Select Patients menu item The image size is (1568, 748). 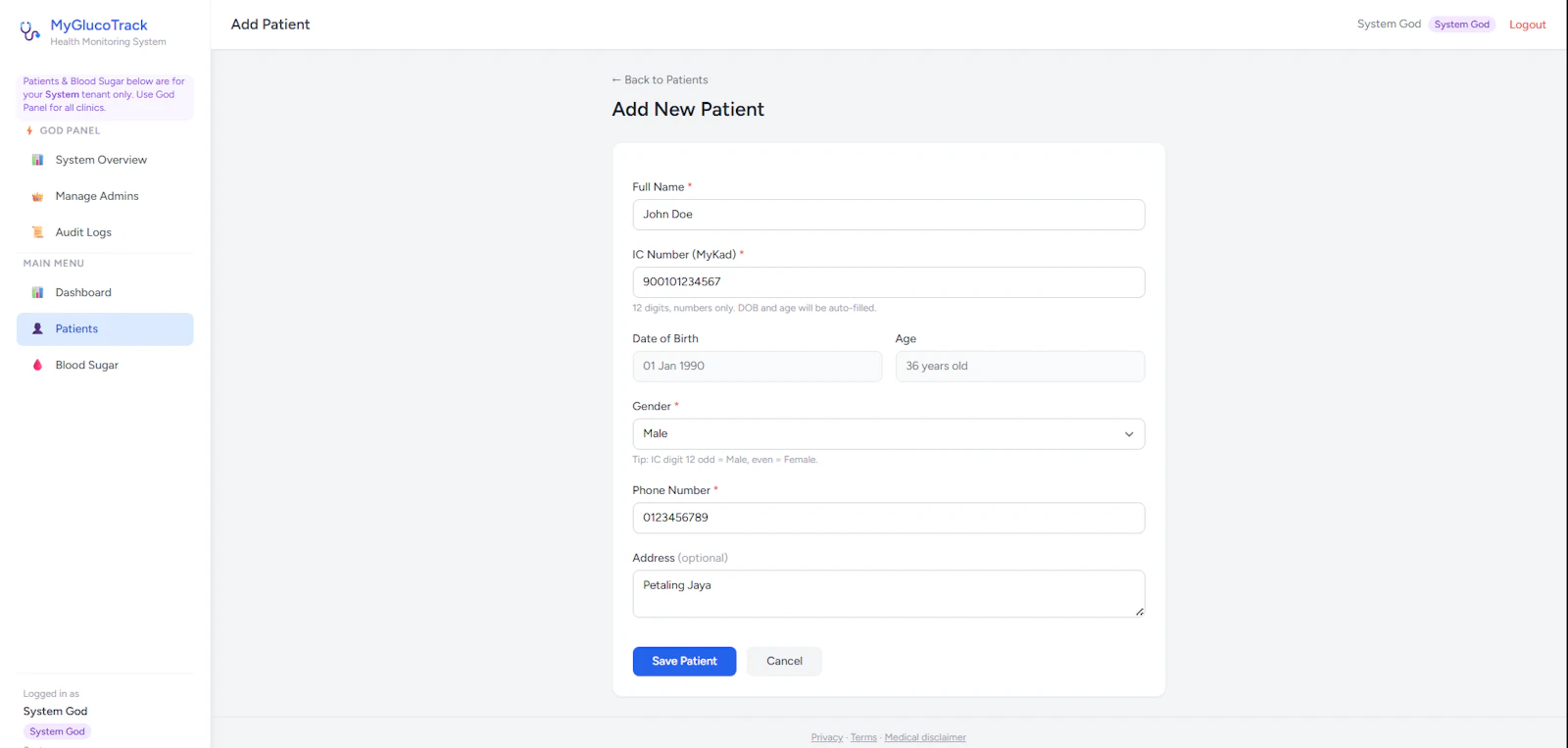[105, 328]
